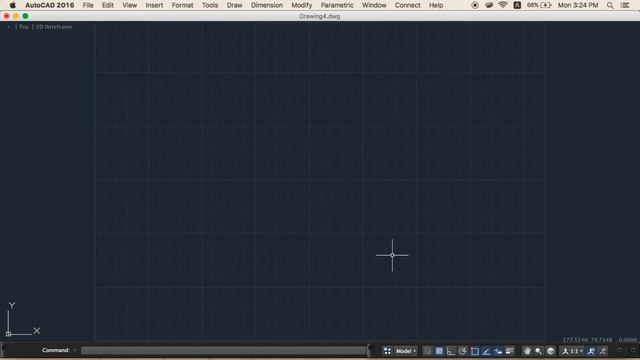The height and width of the screenshot is (360, 640).
Task: Open the Help menu
Action: coord(436,5)
